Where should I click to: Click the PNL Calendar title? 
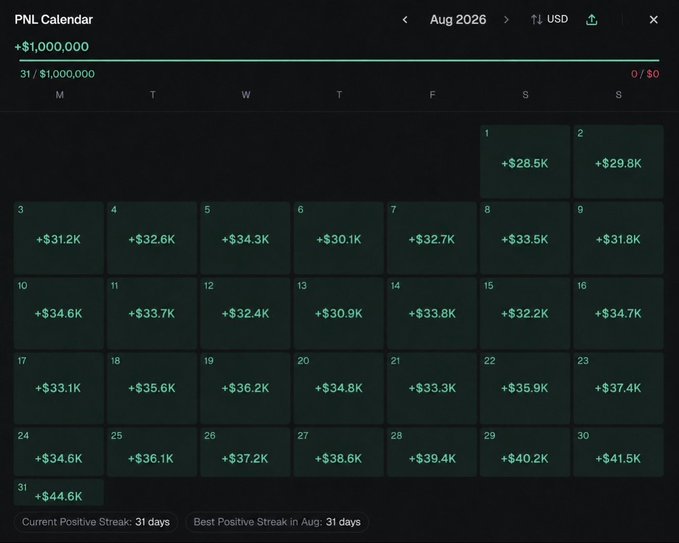pyautogui.click(x=54, y=19)
